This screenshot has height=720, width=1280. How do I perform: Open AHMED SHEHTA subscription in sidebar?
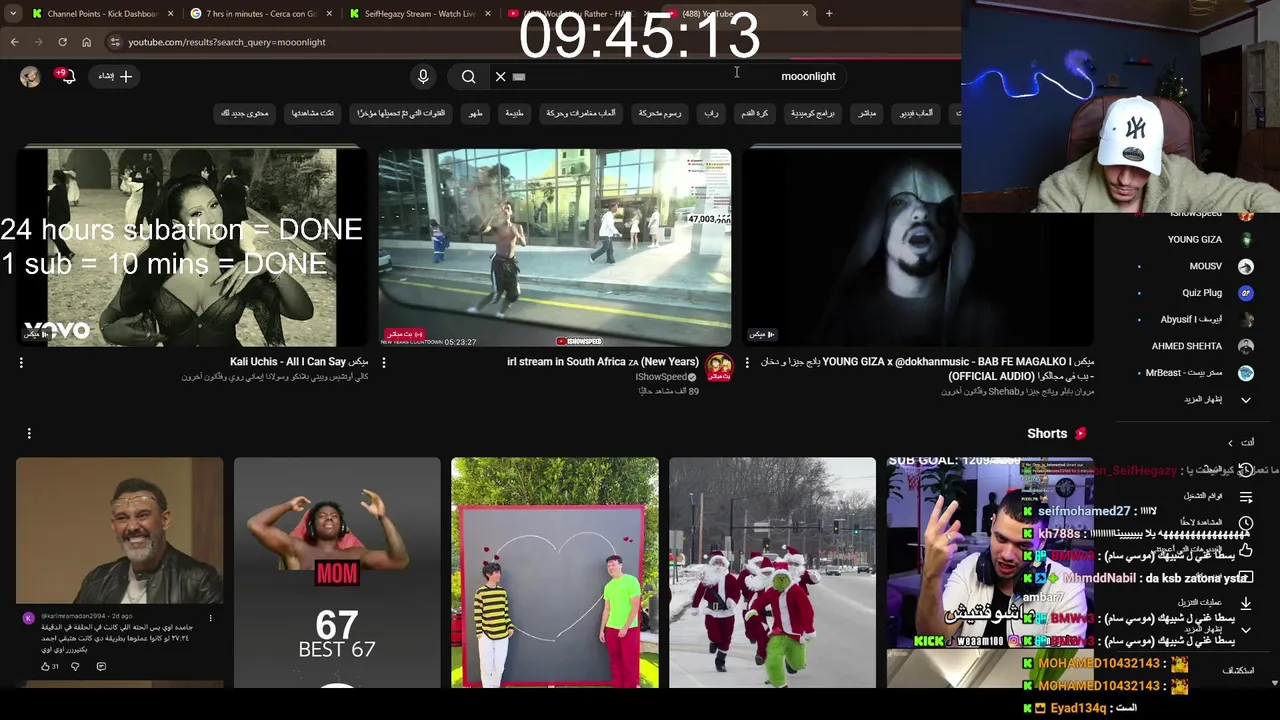pyautogui.click(x=1195, y=346)
